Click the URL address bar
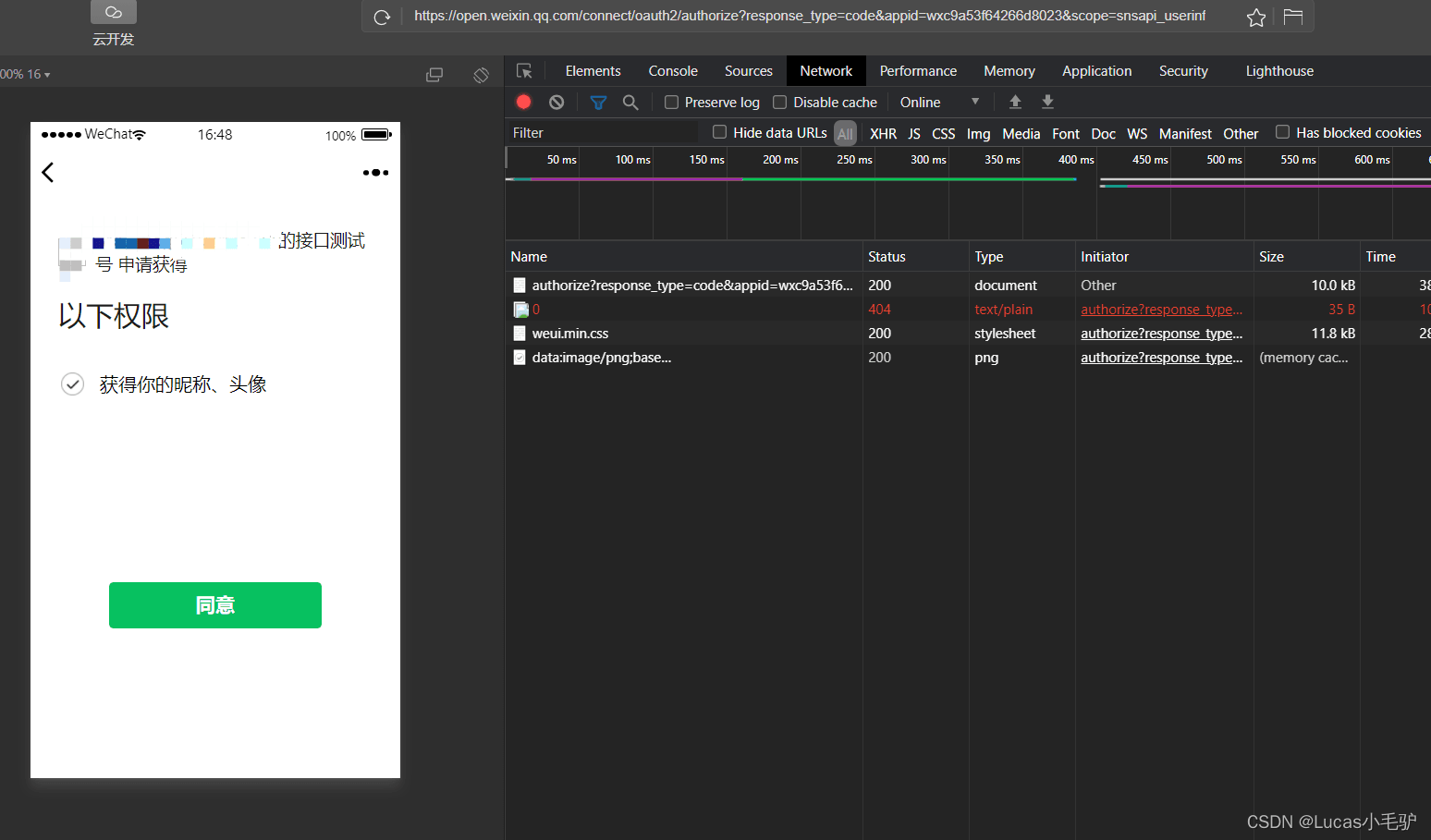1431x840 pixels. tap(810, 16)
